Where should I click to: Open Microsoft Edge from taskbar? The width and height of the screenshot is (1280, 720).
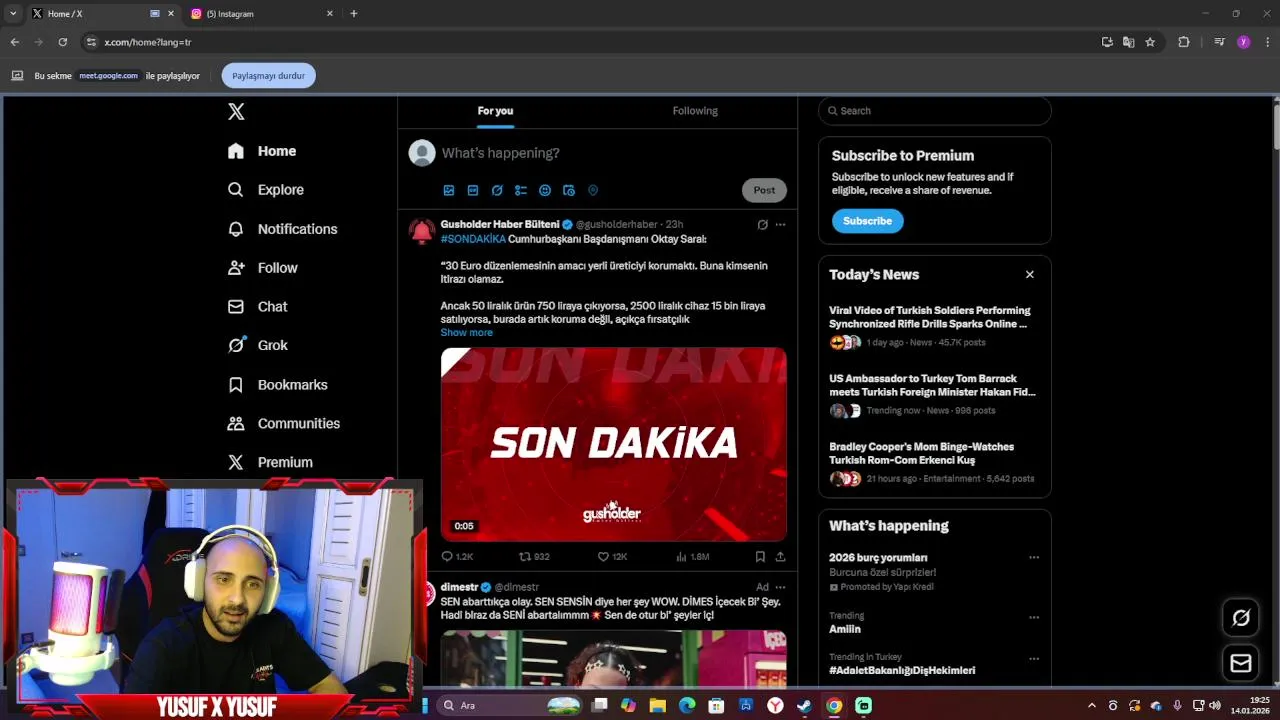pos(687,706)
